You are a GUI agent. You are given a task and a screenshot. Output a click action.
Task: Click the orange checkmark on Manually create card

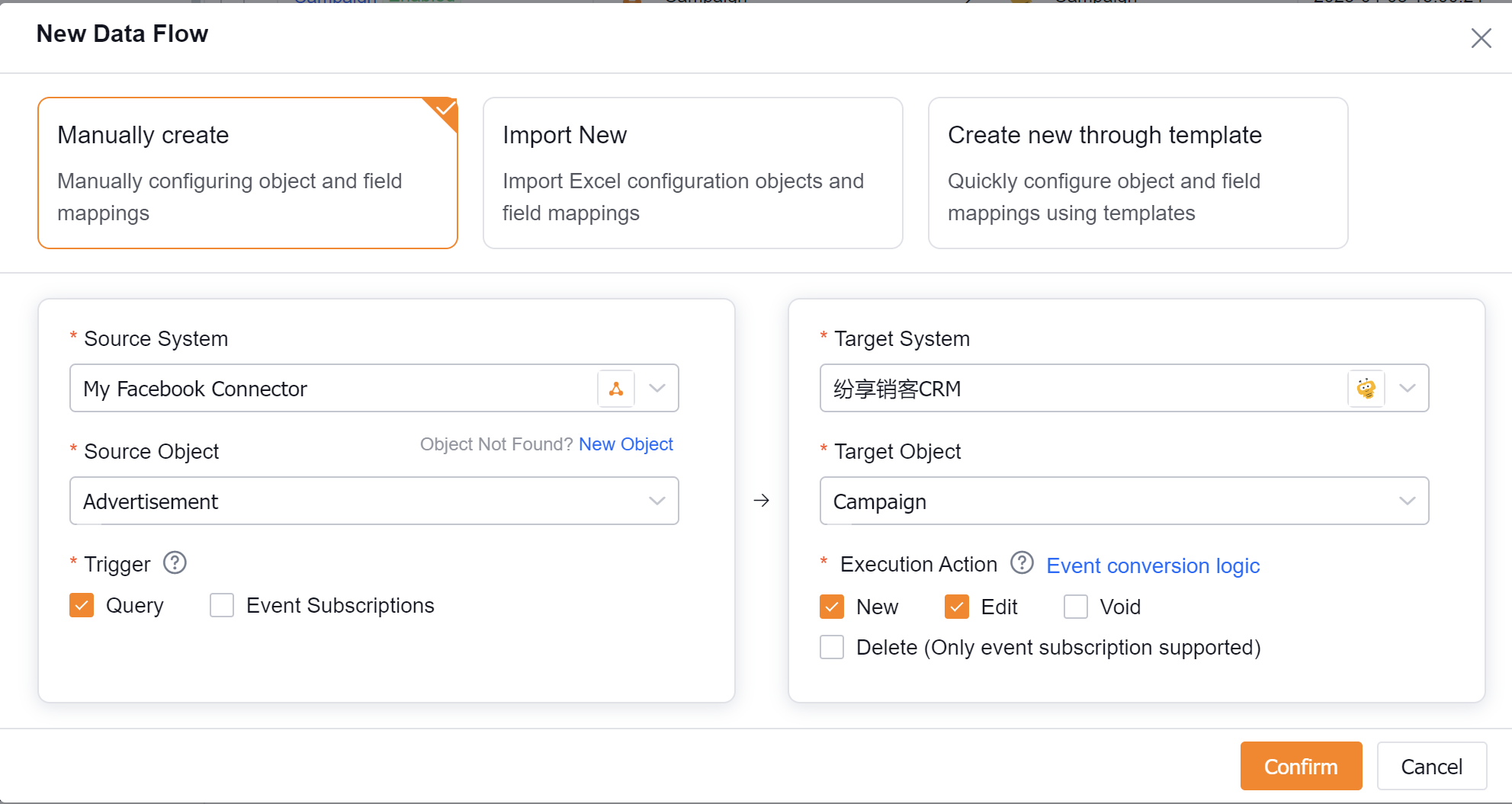[x=445, y=109]
